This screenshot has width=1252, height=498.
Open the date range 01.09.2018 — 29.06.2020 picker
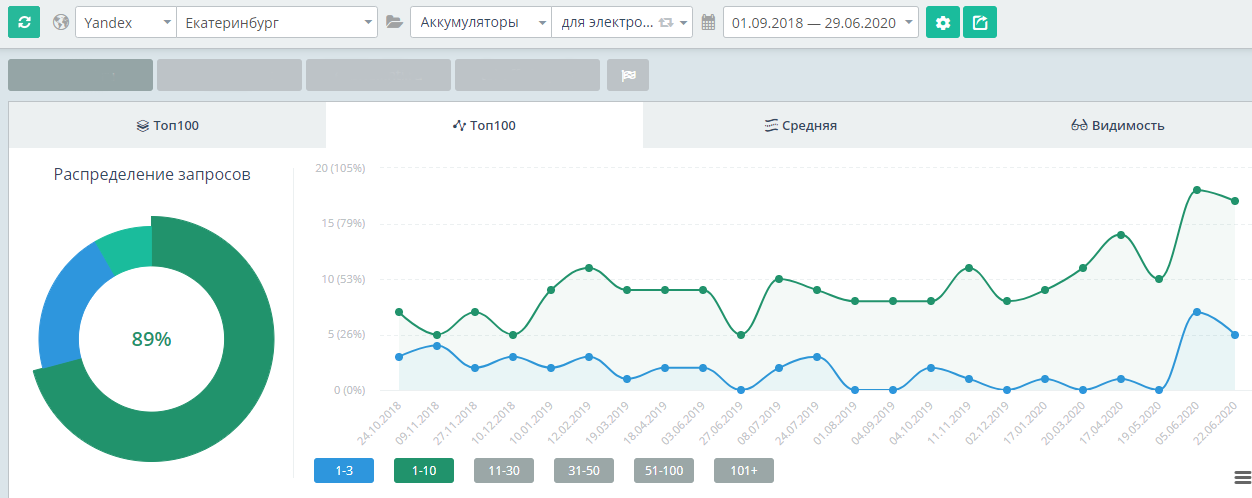point(820,22)
